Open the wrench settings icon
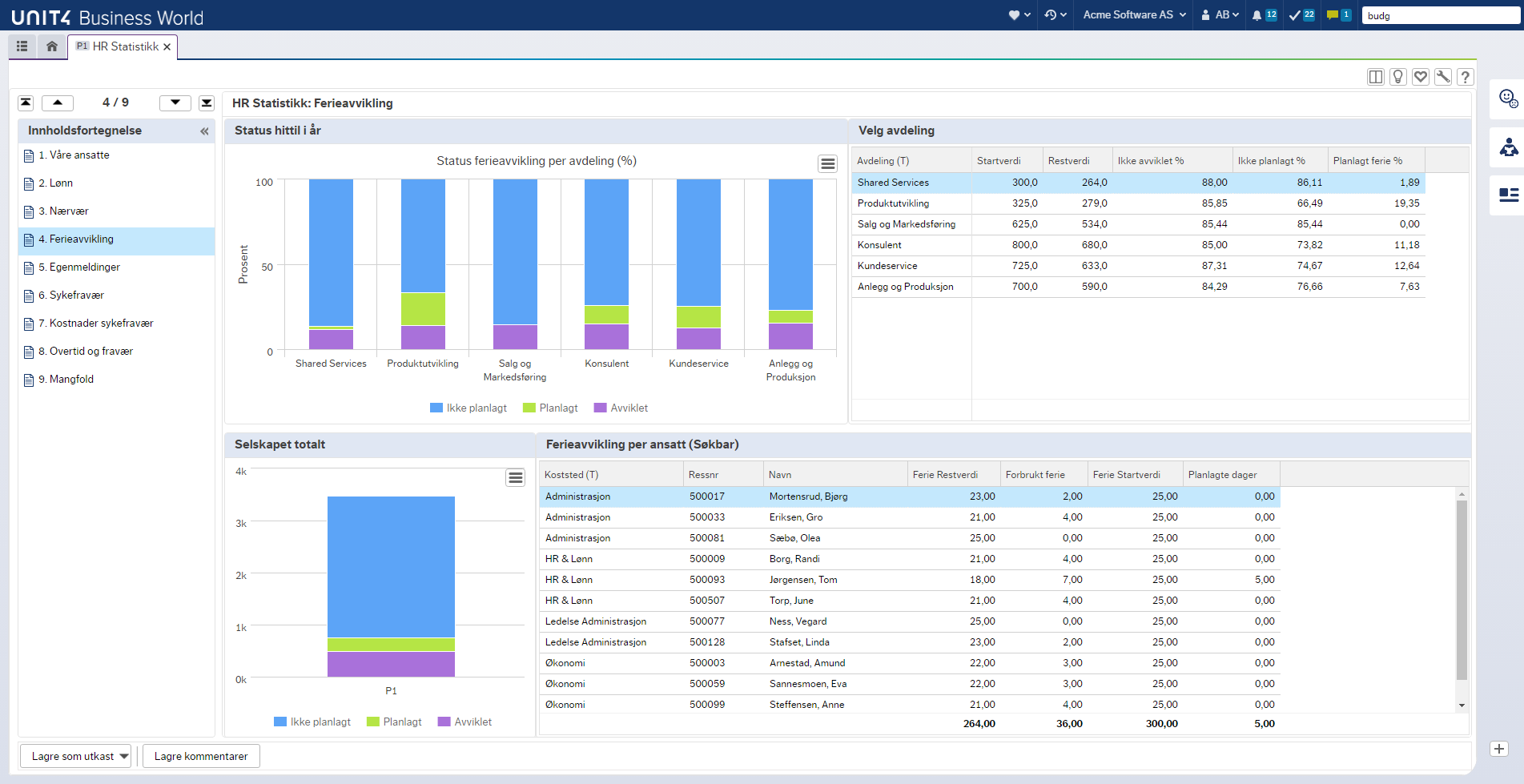This screenshot has width=1524, height=784. tap(1442, 77)
